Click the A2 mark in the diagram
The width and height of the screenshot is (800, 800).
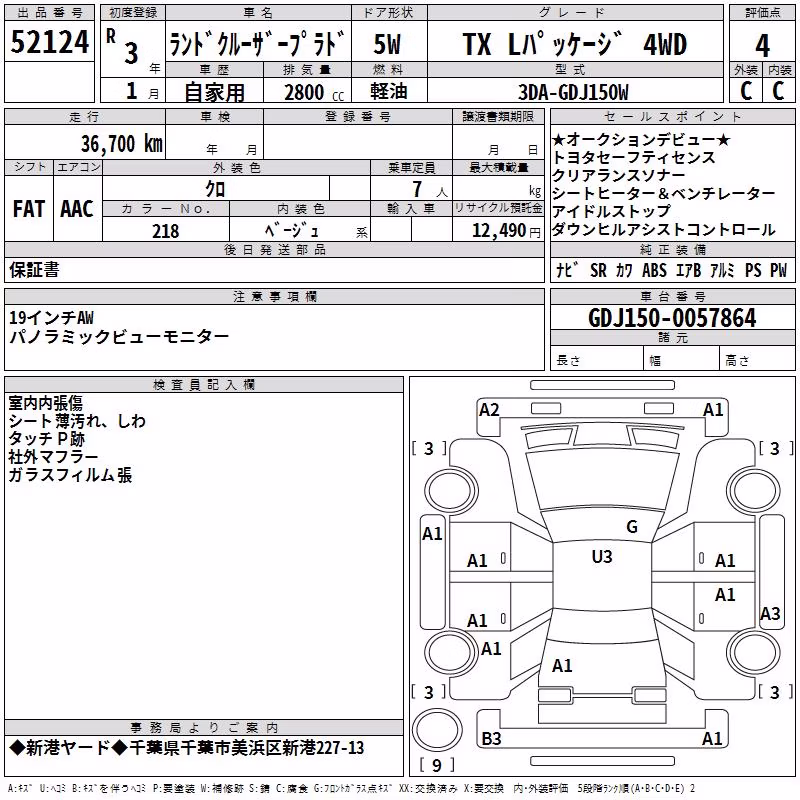coord(489,410)
